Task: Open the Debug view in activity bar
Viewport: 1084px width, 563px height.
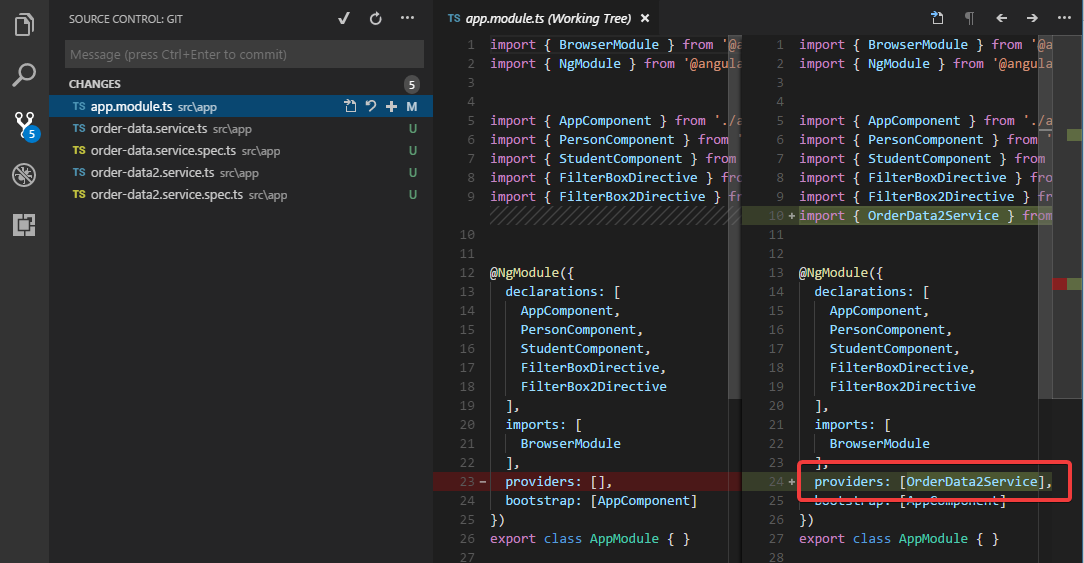Action: pos(24,175)
